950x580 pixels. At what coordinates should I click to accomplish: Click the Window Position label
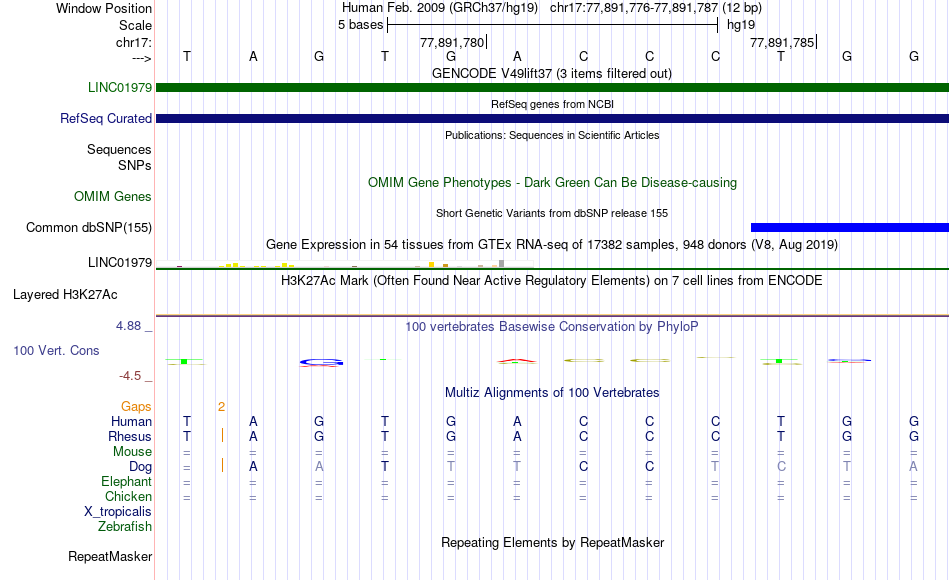coord(104,8)
